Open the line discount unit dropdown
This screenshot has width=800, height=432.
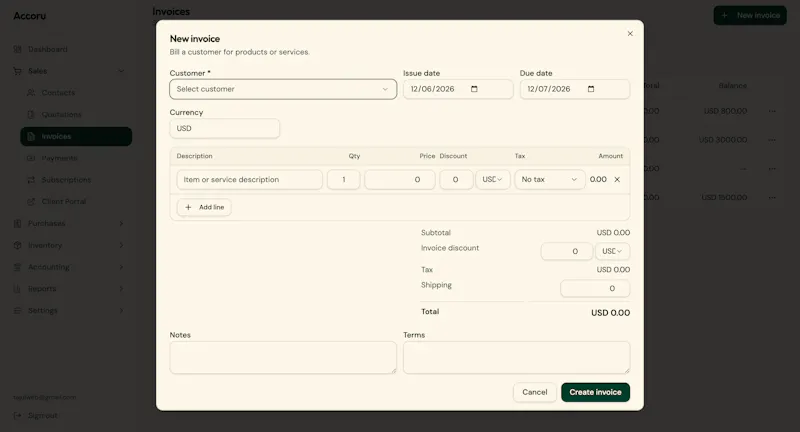493,180
